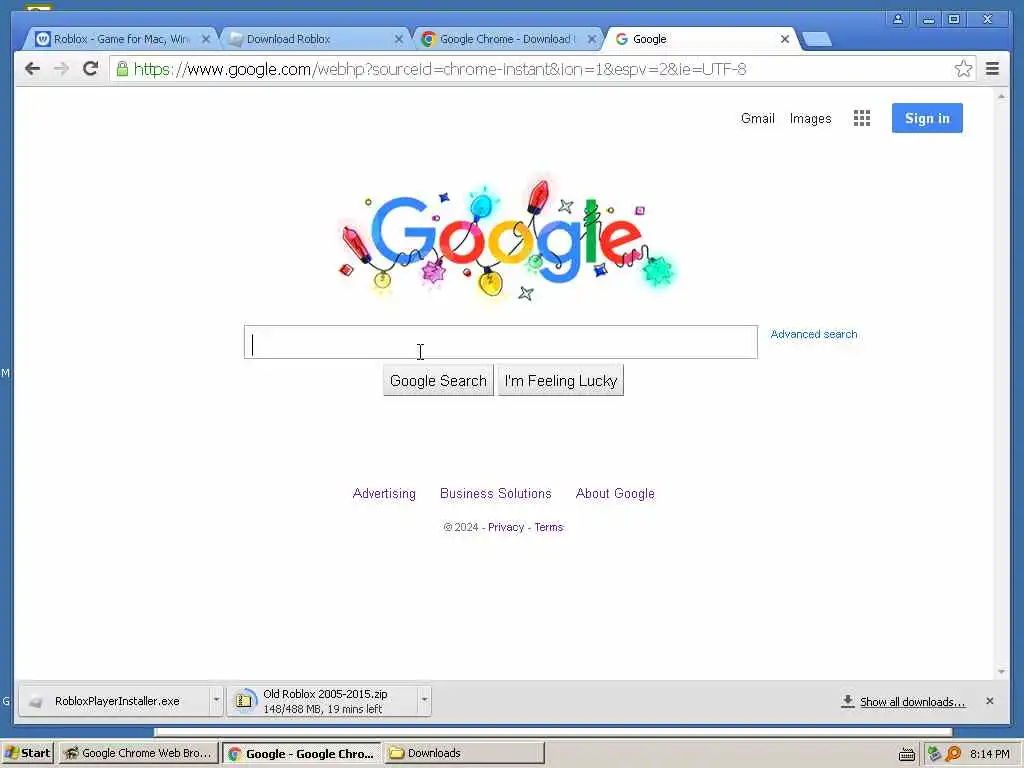
Task: Dismiss the downloads bar with its X
Action: (x=990, y=701)
